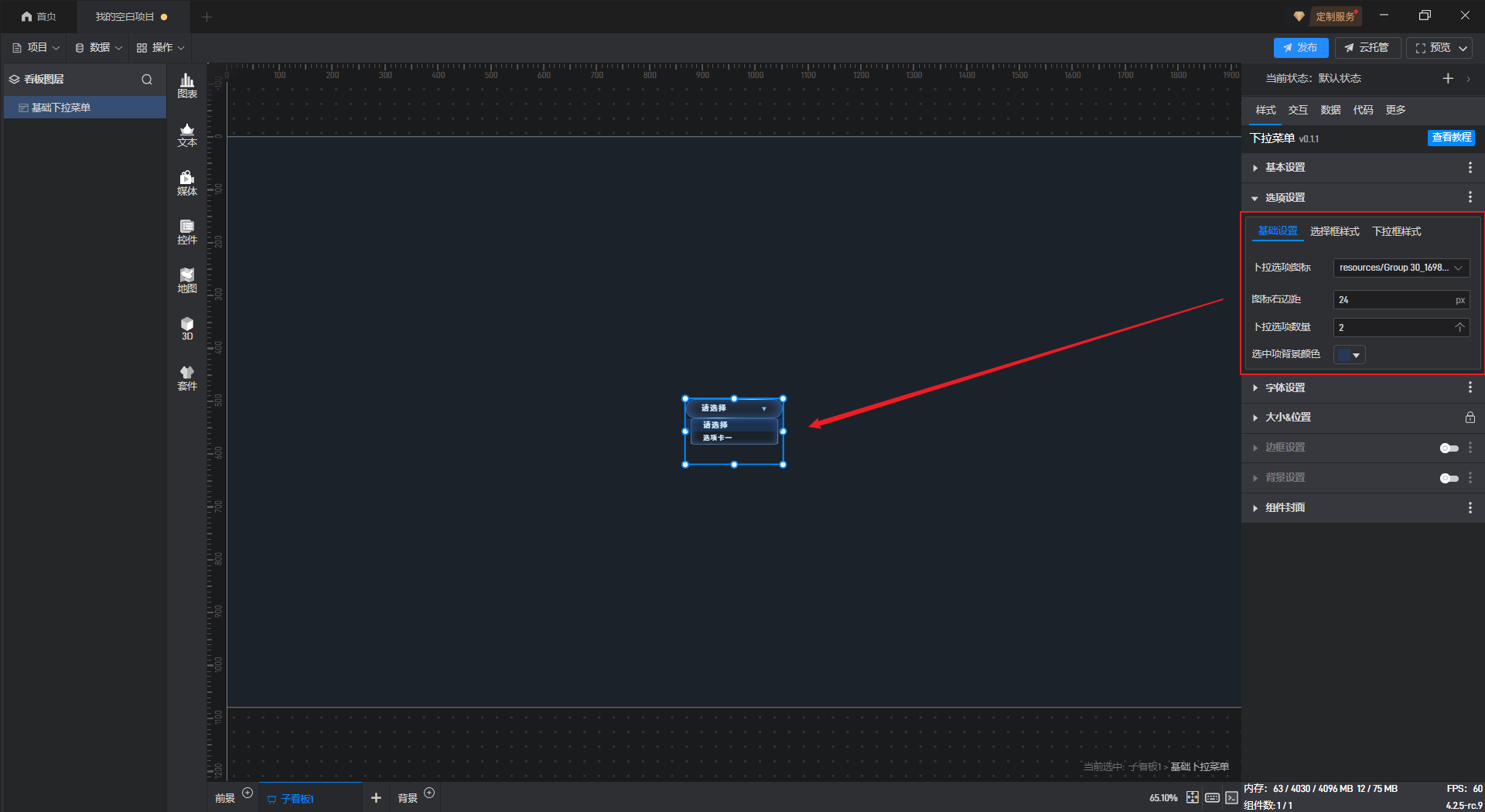1485x812 pixels.
Task: Click the lock icon for 大小&位置
Action: click(x=1470, y=418)
